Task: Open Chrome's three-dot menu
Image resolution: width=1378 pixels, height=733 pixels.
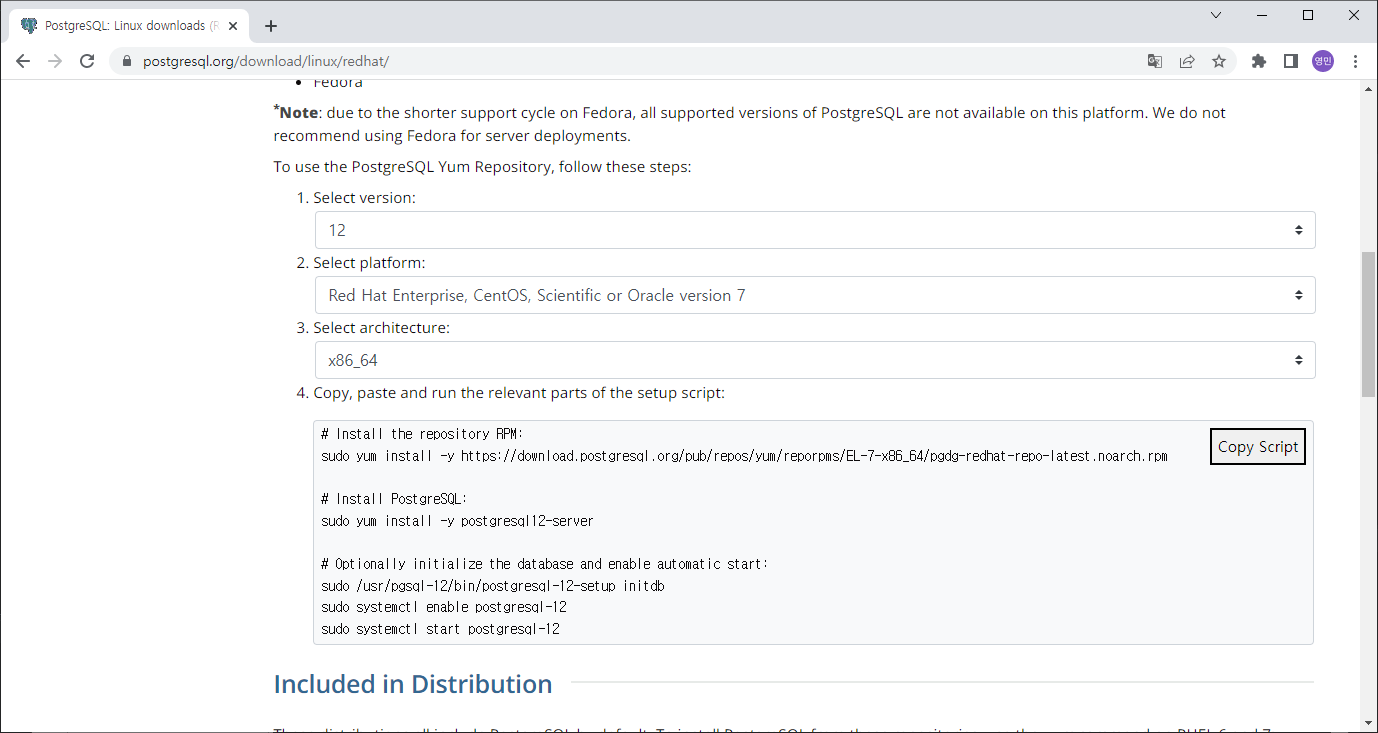Action: pos(1356,61)
